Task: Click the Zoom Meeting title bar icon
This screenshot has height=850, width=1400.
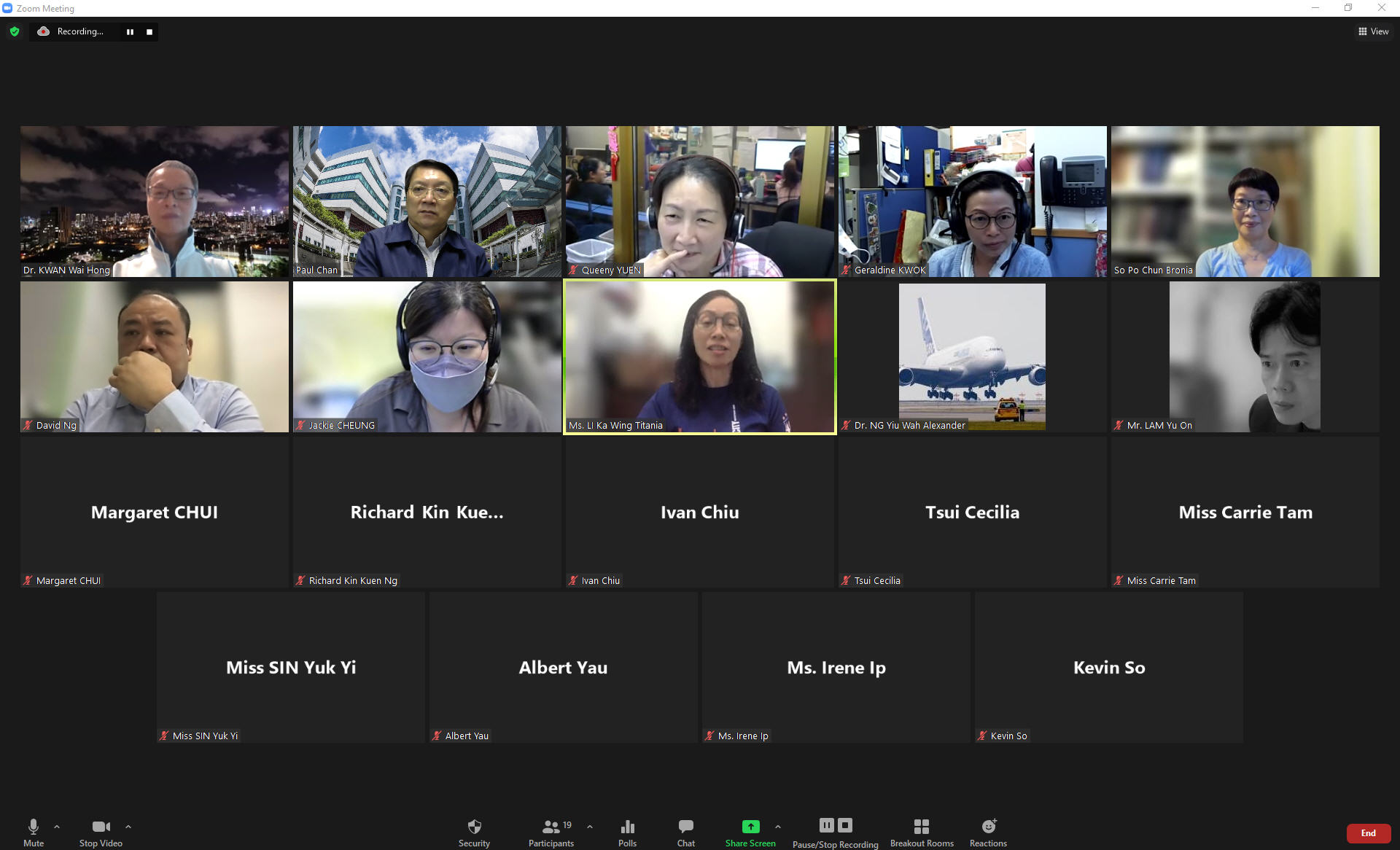Action: [x=7, y=8]
